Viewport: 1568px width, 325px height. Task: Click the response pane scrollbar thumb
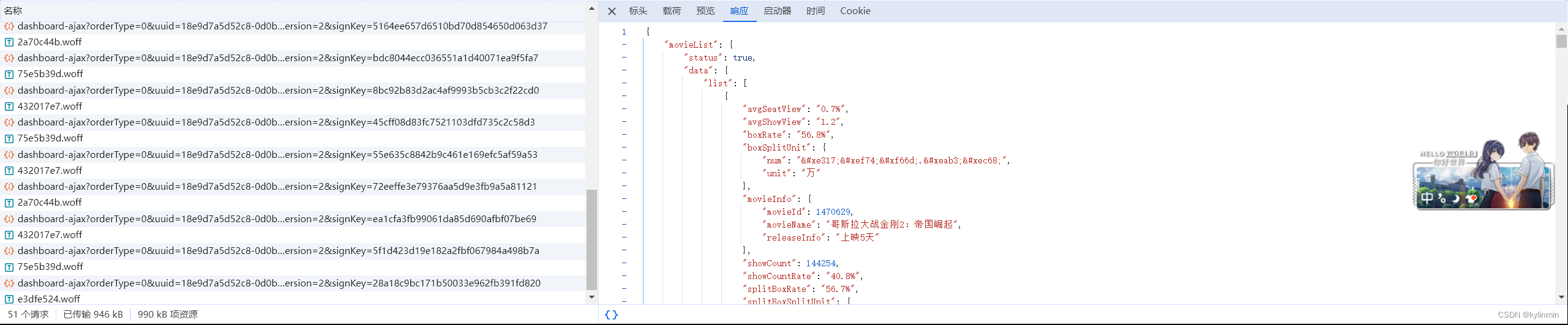[1561, 41]
